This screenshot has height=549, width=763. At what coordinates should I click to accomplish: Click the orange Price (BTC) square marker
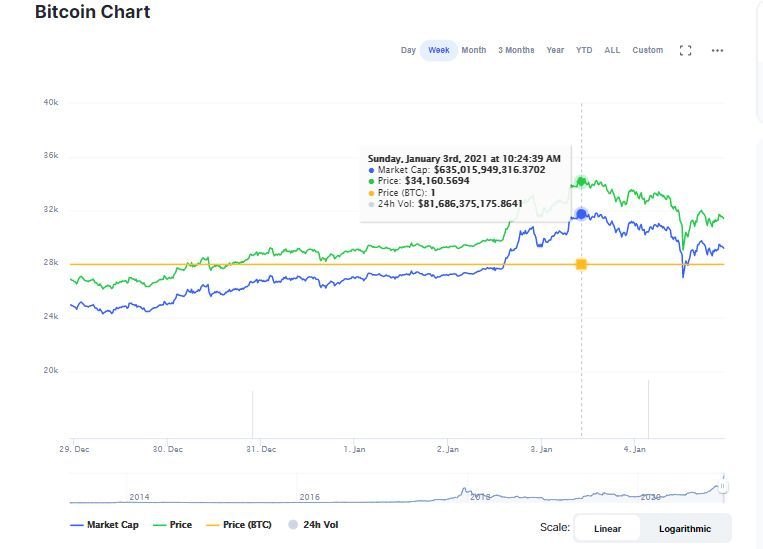click(581, 264)
